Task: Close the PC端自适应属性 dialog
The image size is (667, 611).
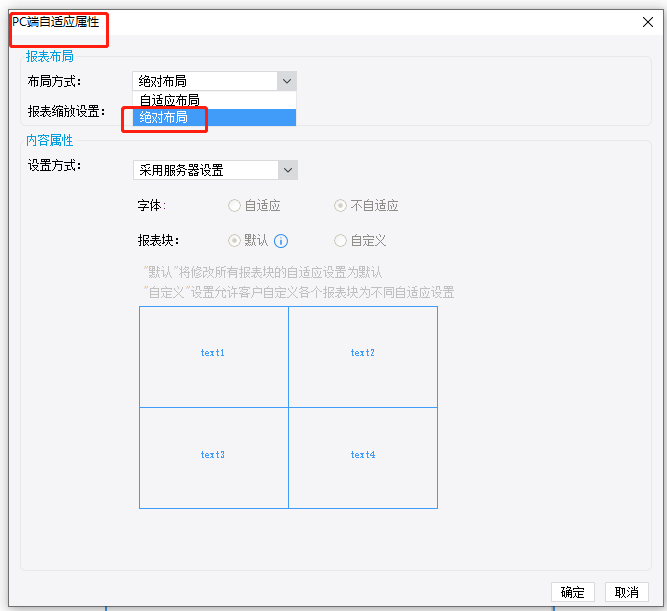Action: coord(647,22)
